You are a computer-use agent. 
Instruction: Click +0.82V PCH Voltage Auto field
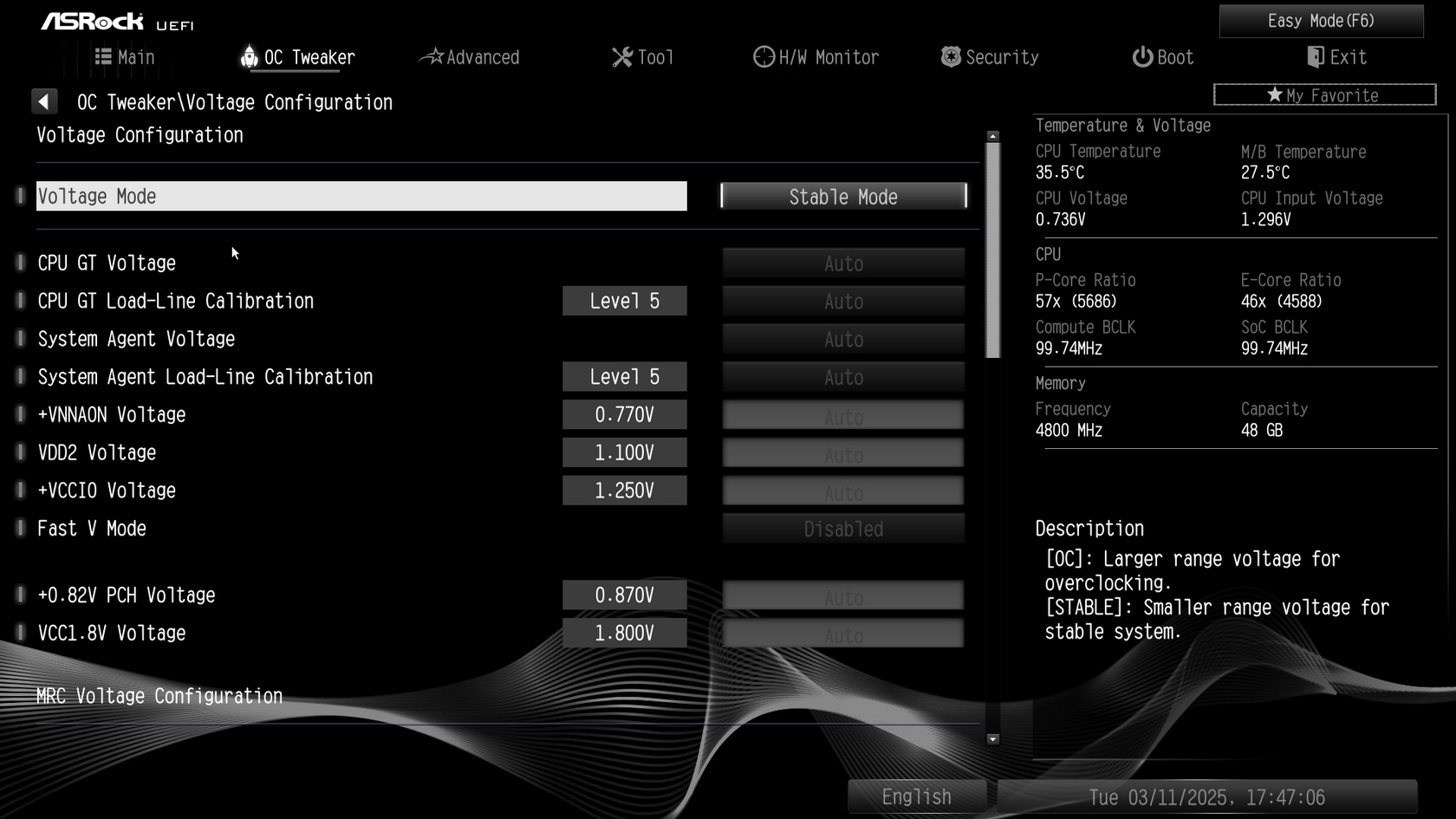point(843,595)
